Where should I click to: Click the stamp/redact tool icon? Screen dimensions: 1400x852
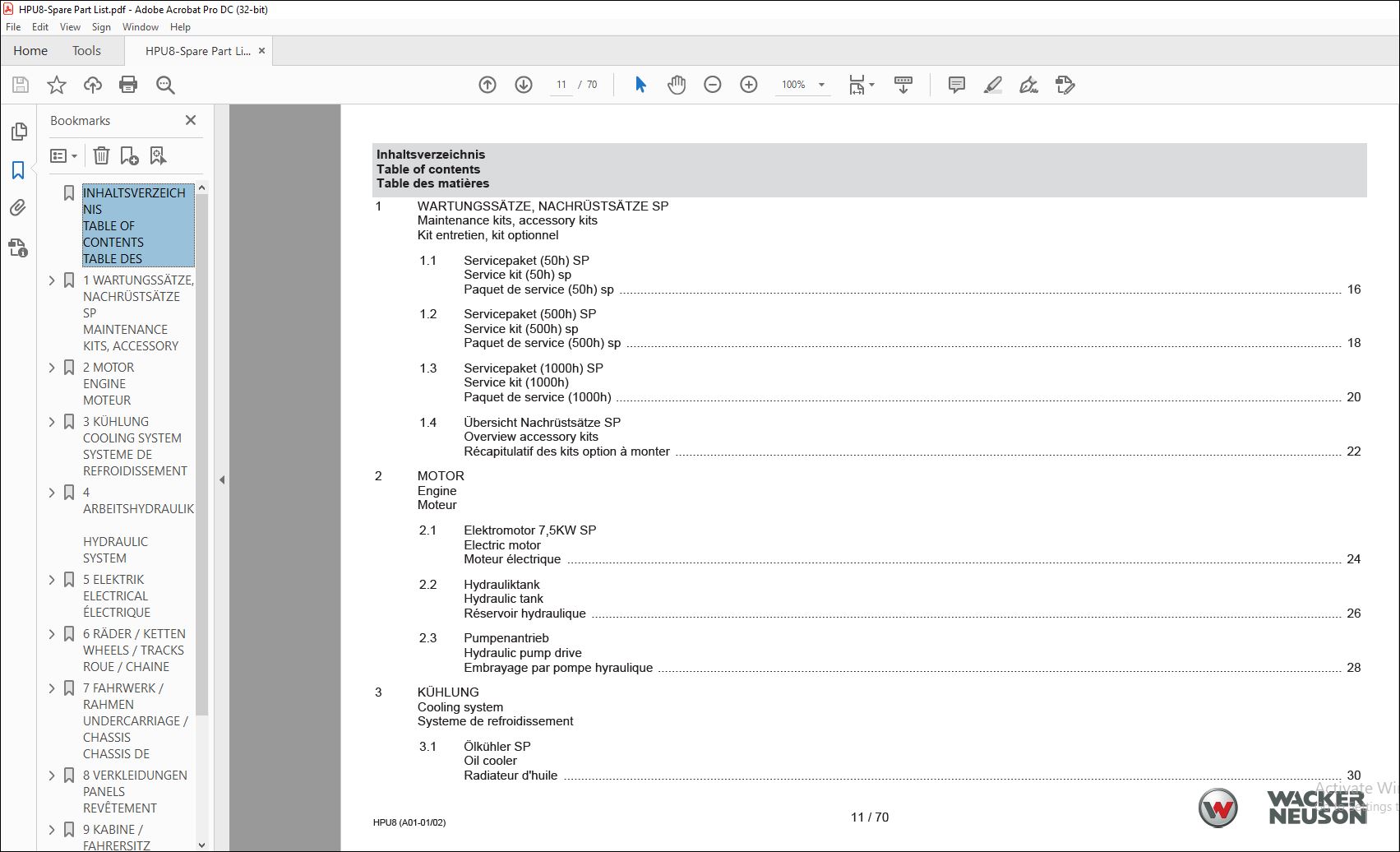click(1065, 85)
